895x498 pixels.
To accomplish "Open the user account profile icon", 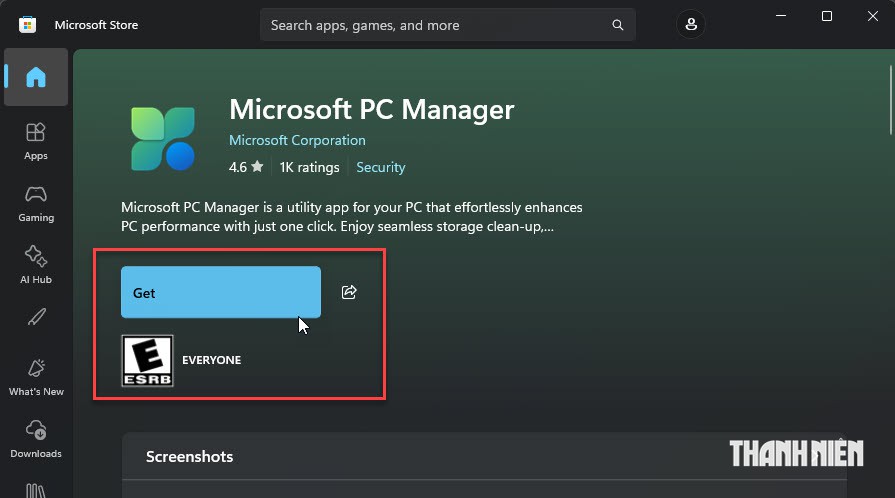I will click(x=691, y=25).
